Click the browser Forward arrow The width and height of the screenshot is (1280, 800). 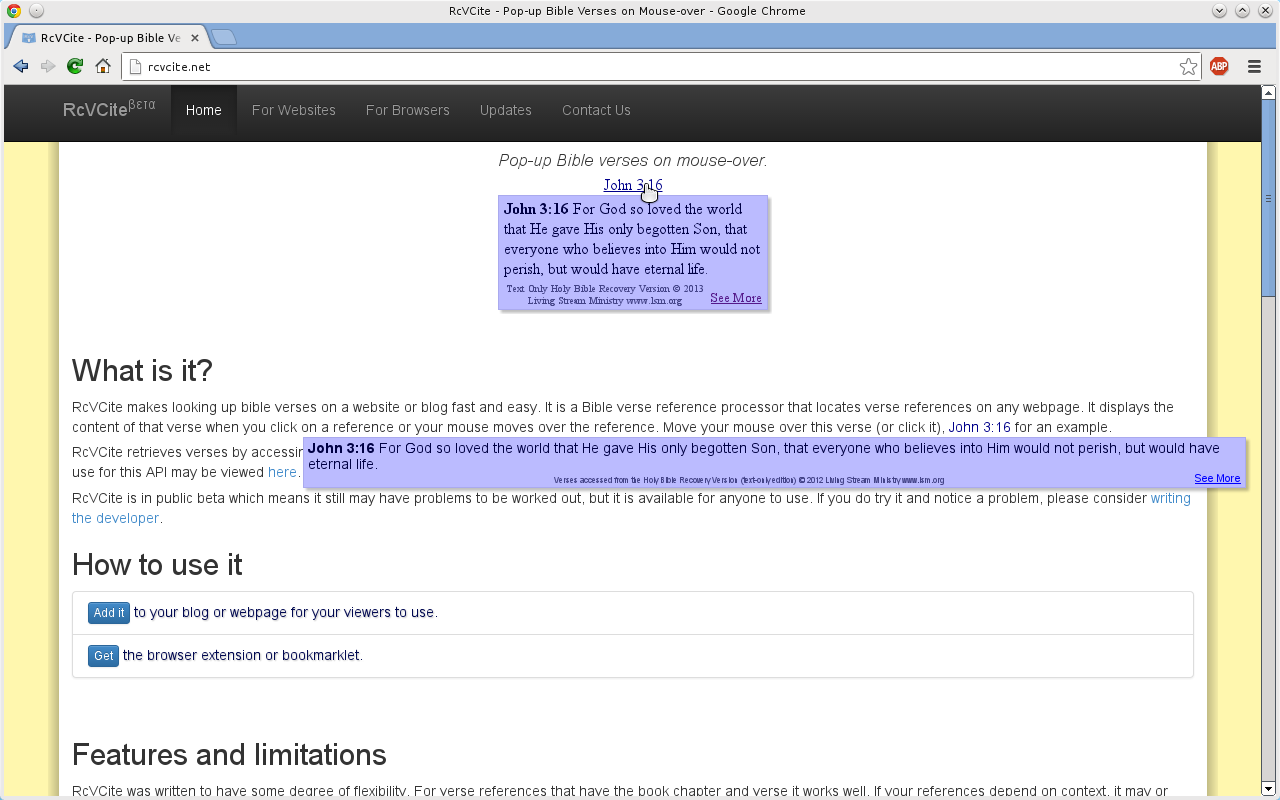[x=47, y=66]
